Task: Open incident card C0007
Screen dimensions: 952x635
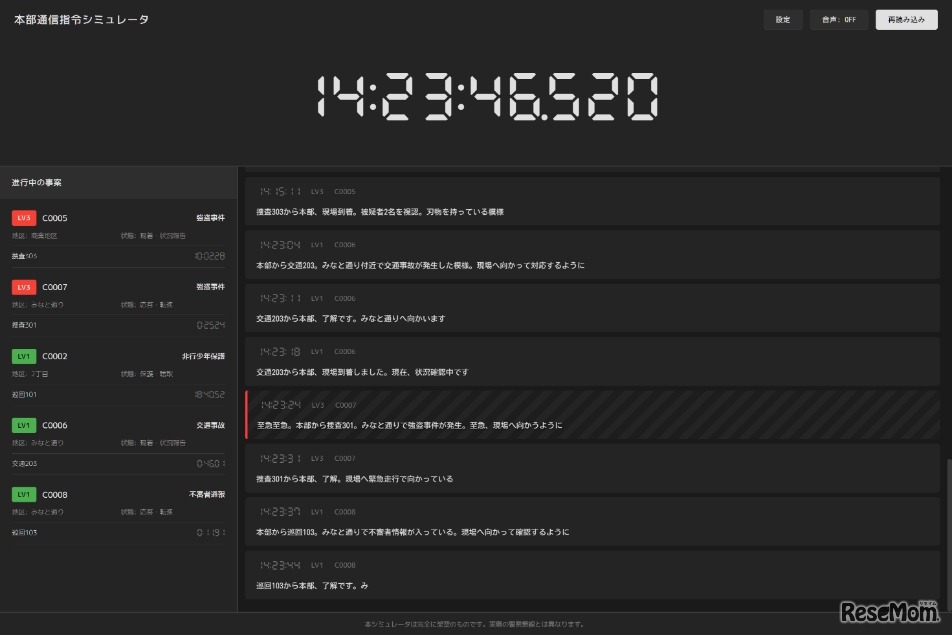Action: (118, 305)
